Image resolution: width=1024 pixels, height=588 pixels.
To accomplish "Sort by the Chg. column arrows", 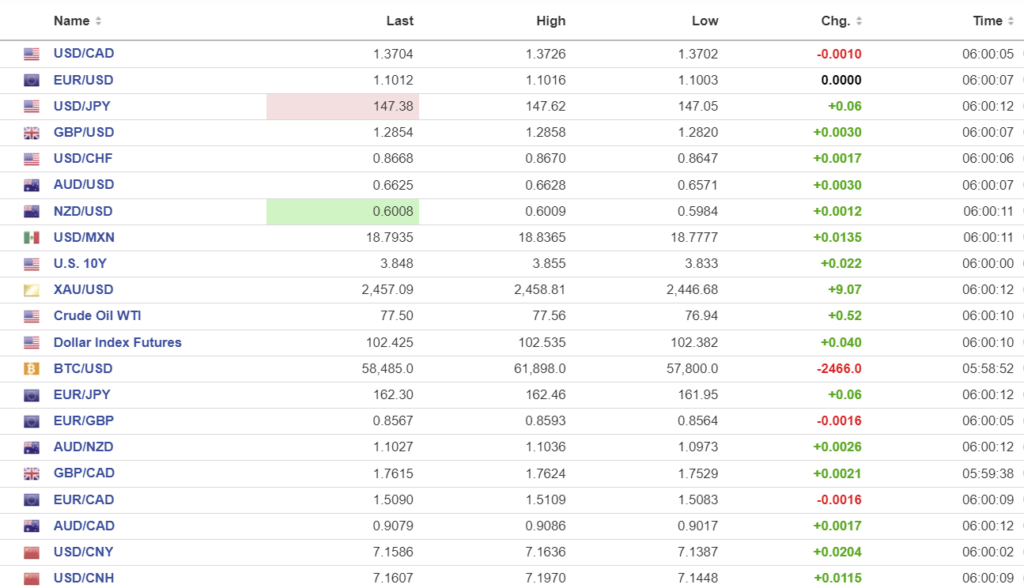I will pos(859,21).
